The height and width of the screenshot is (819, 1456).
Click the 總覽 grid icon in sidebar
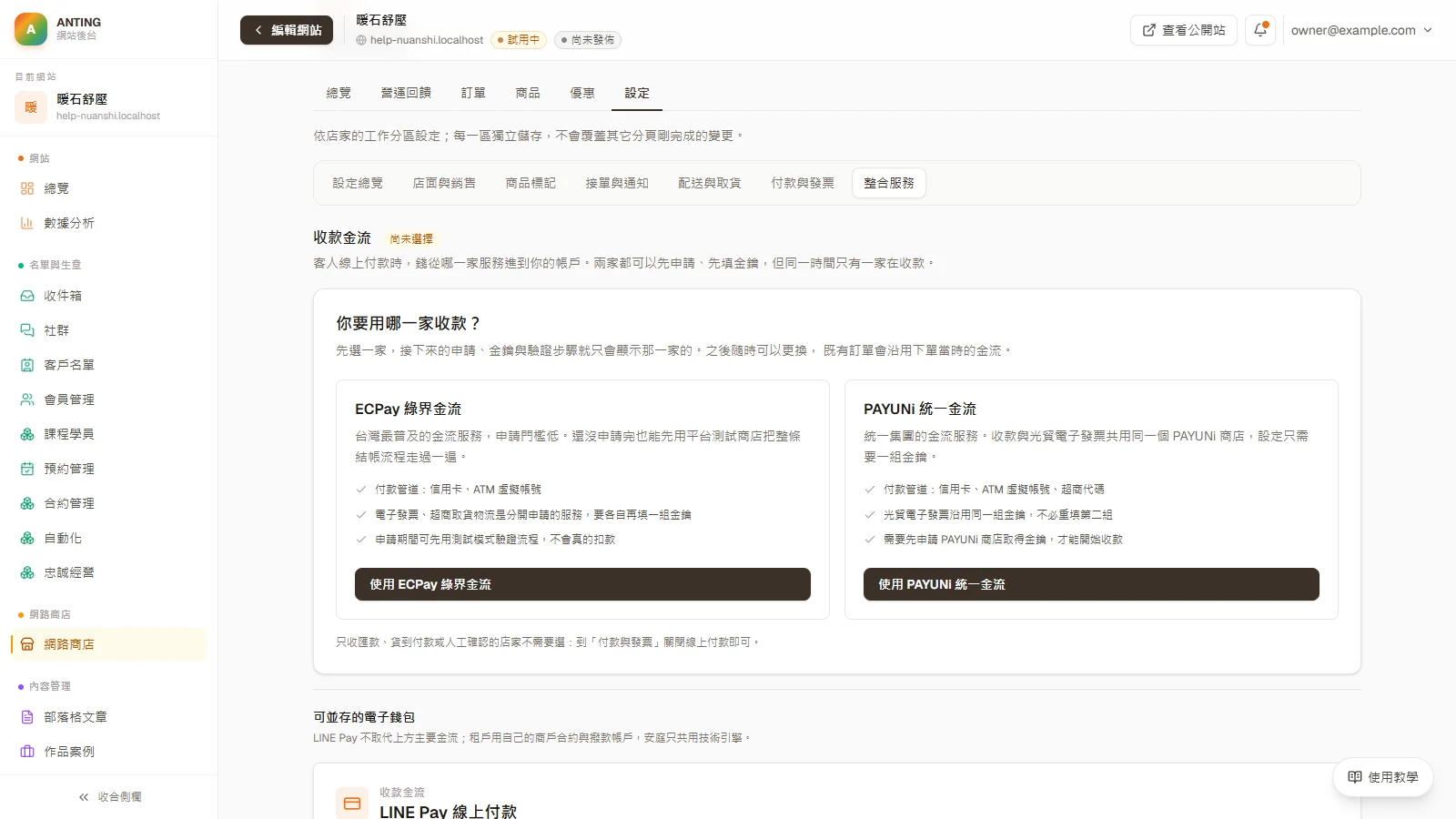click(x=27, y=188)
